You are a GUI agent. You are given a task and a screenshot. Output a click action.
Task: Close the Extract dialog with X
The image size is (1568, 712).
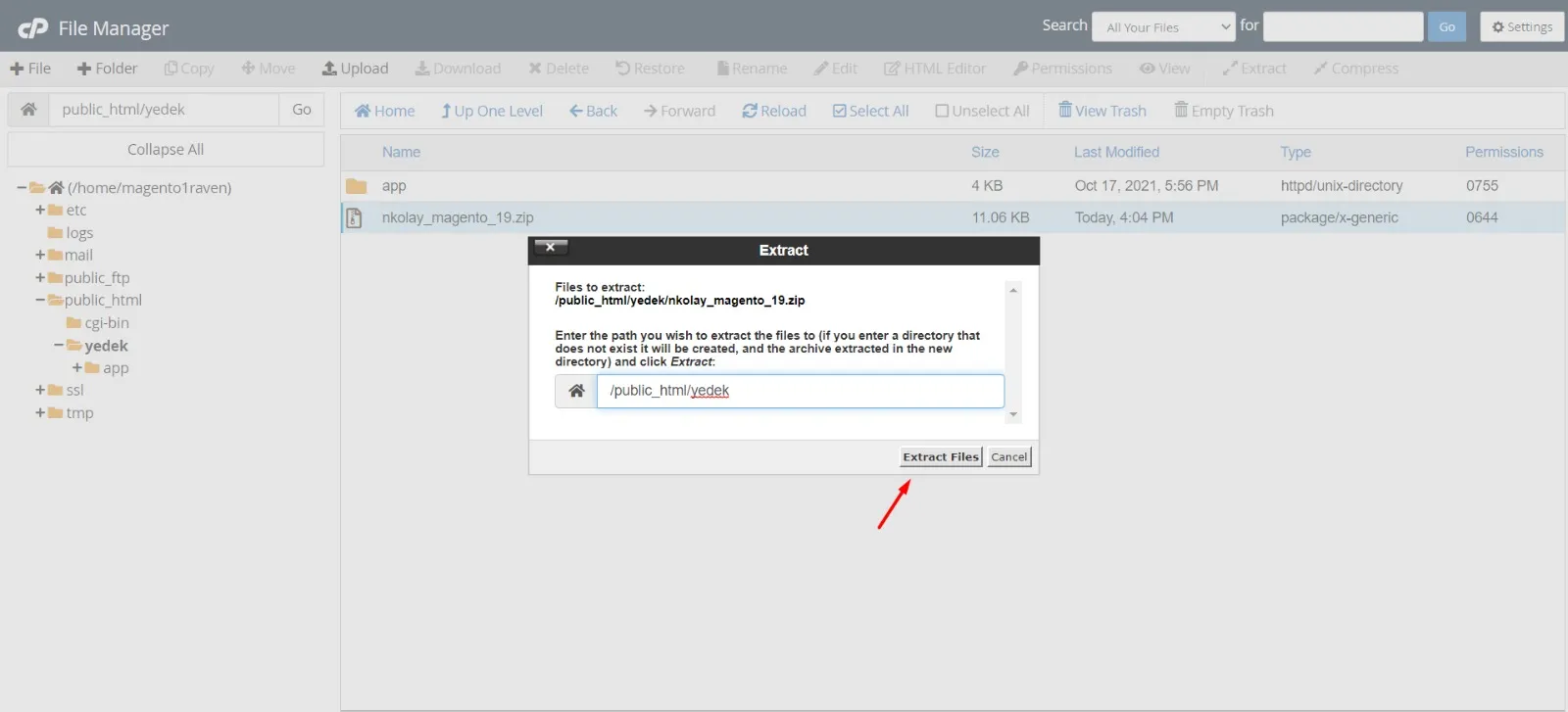click(x=550, y=248)
